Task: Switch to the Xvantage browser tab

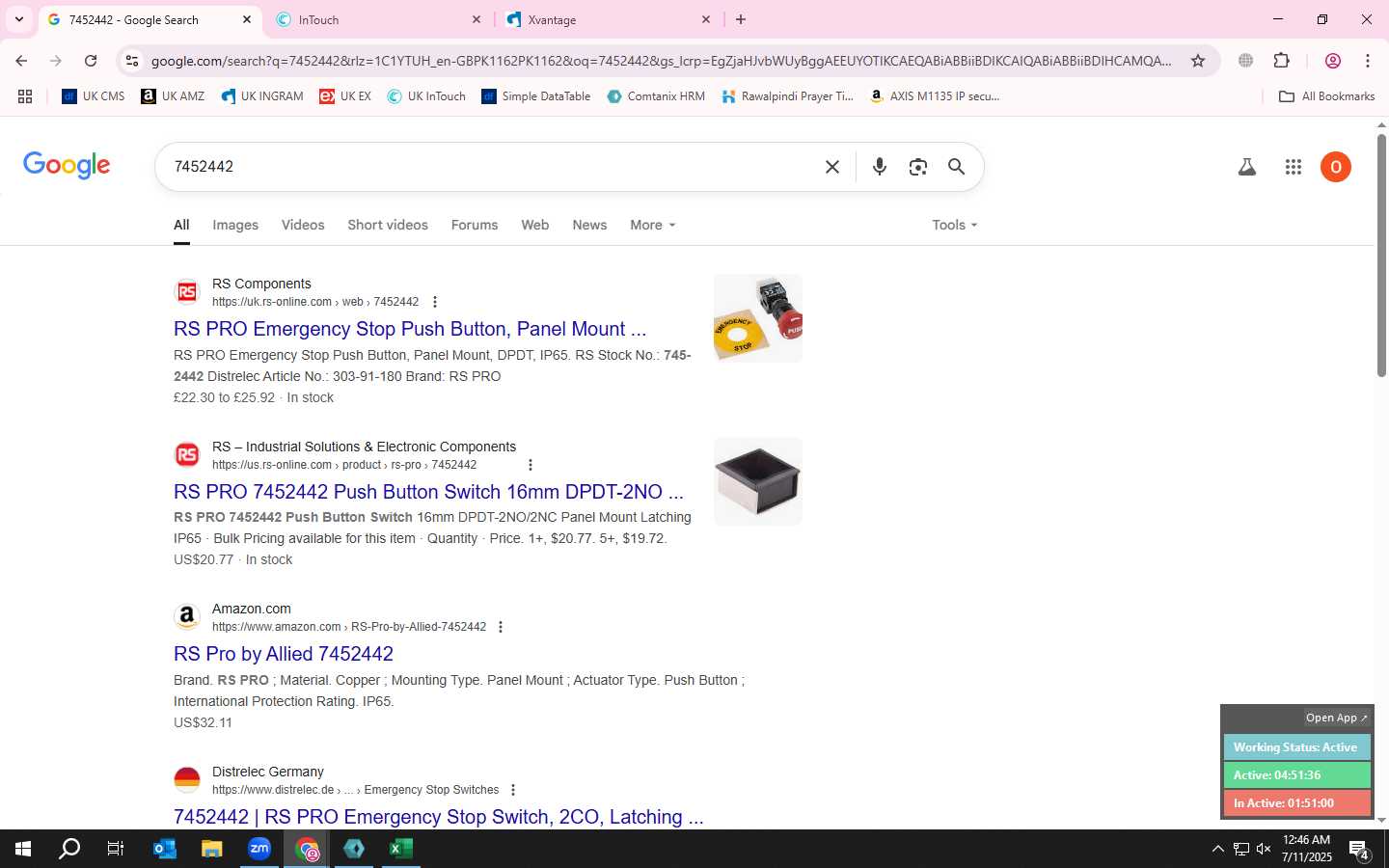Action: pyautogui.click(x=608, y=19)
